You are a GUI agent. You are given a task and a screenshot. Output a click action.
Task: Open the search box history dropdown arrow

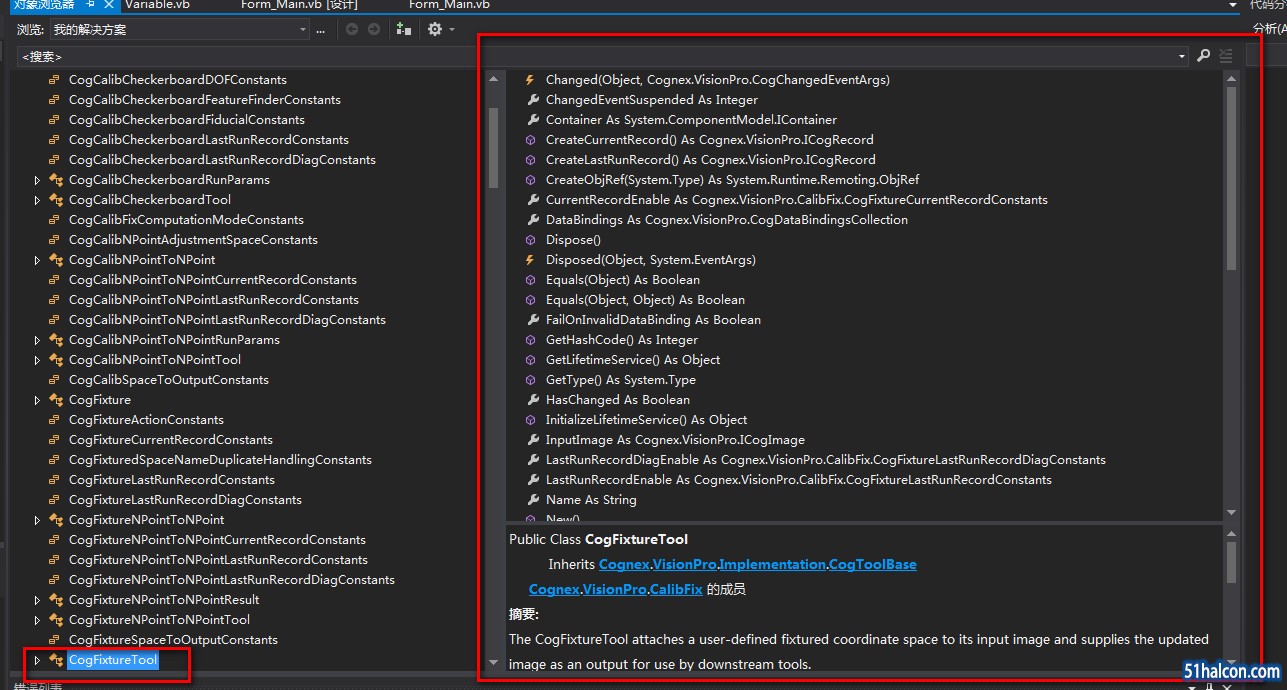point(1182,57)
